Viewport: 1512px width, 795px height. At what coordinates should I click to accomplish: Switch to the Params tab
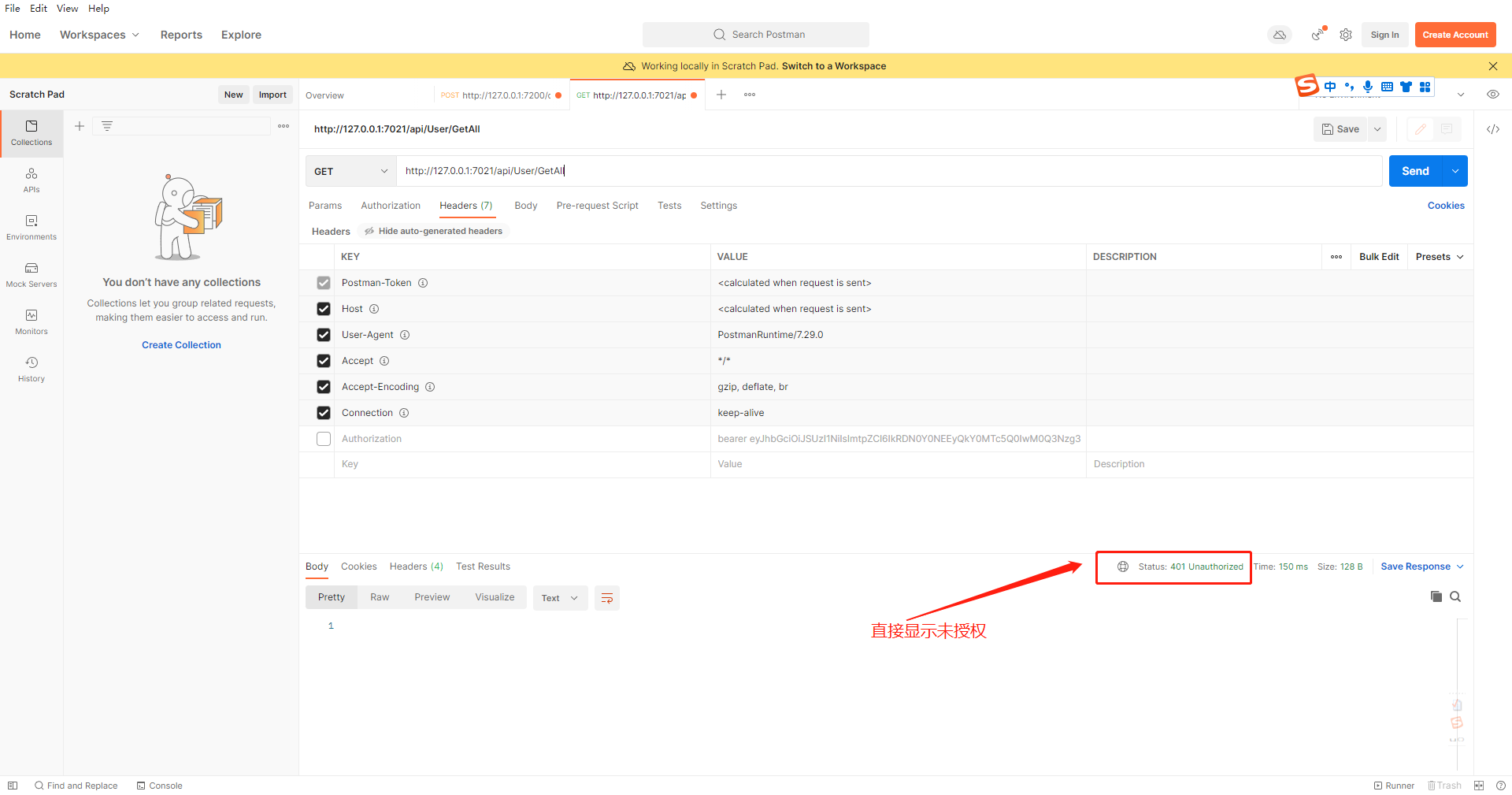pos(325,206)
